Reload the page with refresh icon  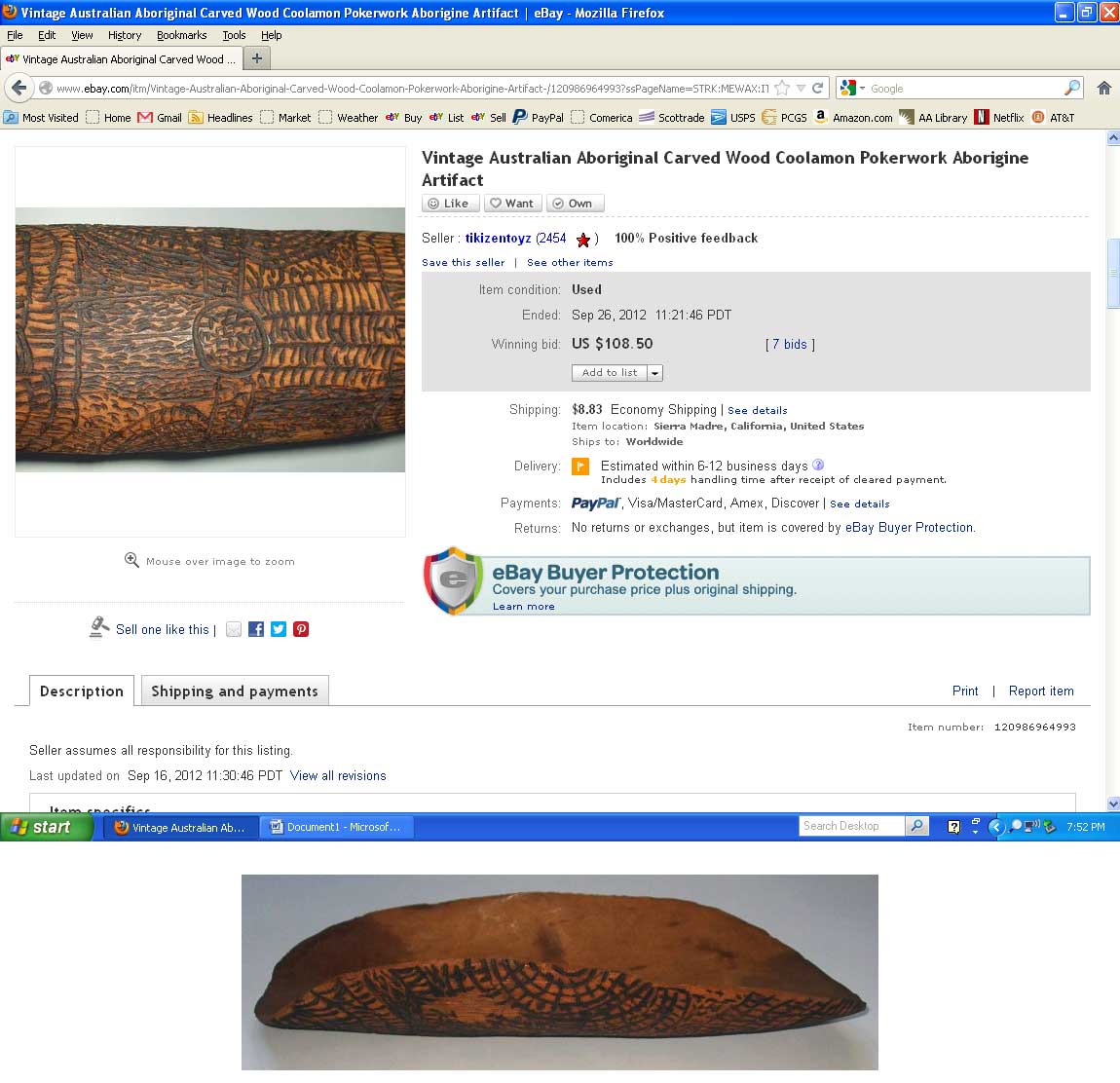pyautogui.click(x=818, y=88)
